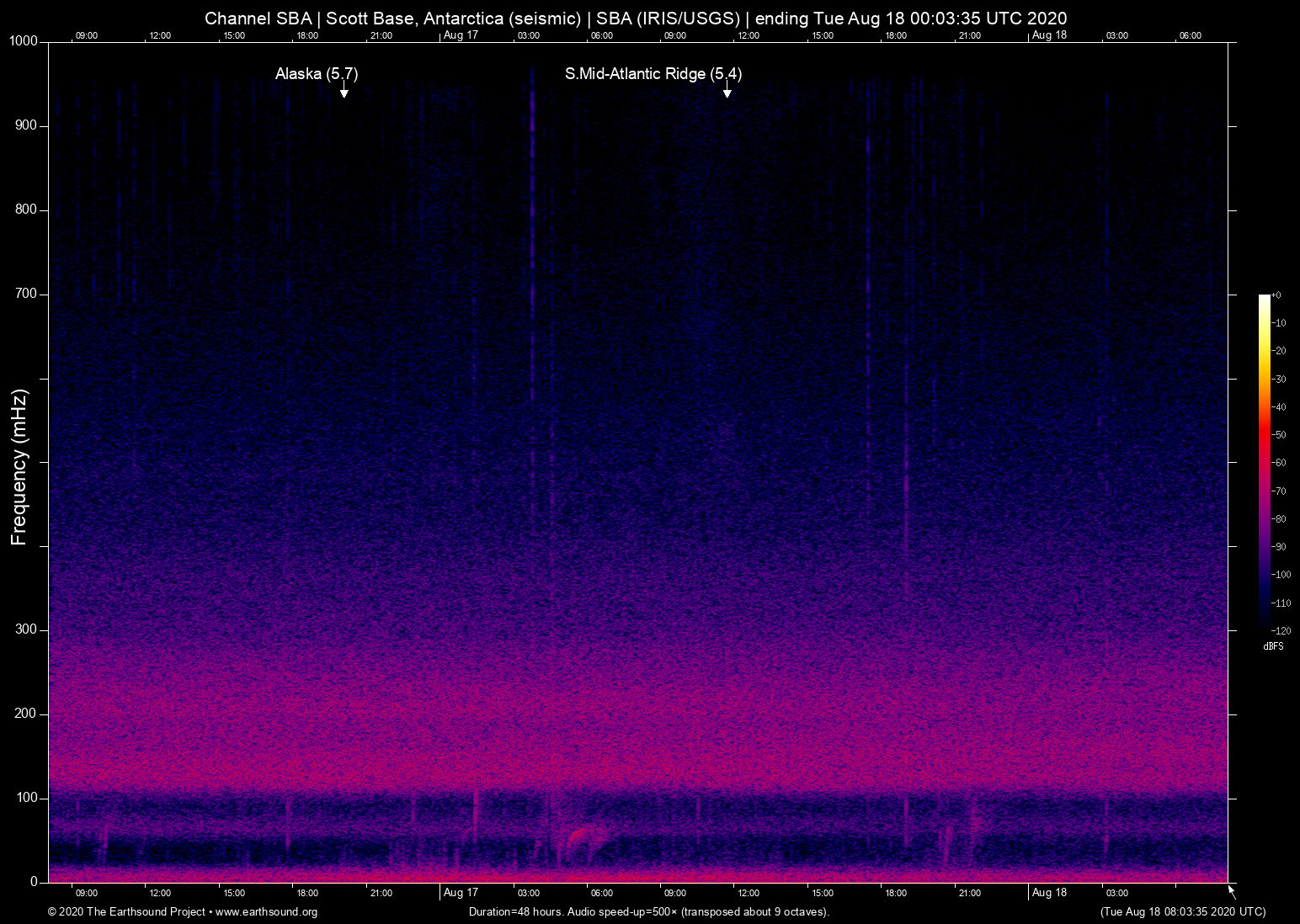Image resolution: width=1300 pixels, height=924 pixels.
Task: Select the Aug 18 marker on the top time axis
Action: pyautogui.click(x=1049, y=35)
